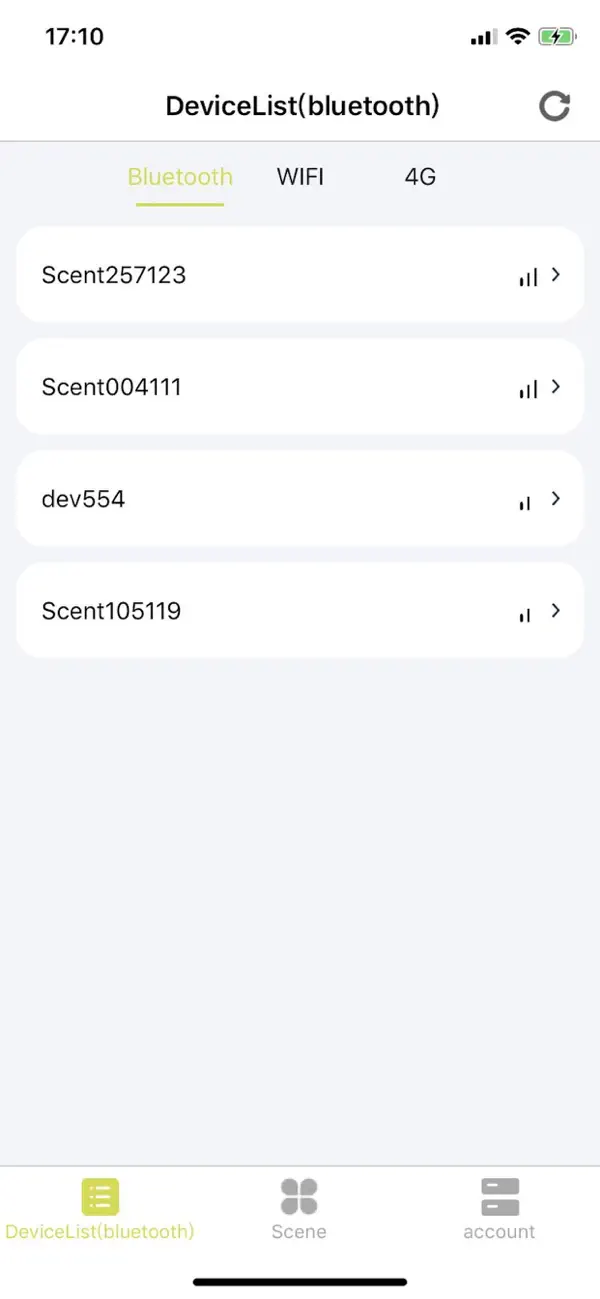The width and height of the screenshot is (600, 1299).
Task: Switch to the WIFI tab
Action: coord(299,177)
